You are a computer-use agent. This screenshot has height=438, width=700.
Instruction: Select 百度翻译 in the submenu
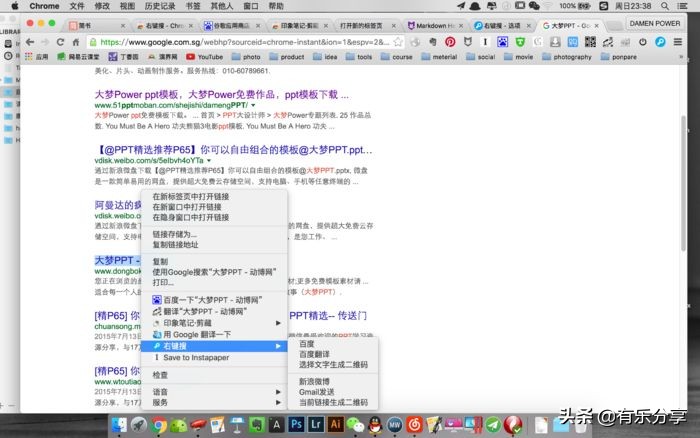click(x=333, y=354)
